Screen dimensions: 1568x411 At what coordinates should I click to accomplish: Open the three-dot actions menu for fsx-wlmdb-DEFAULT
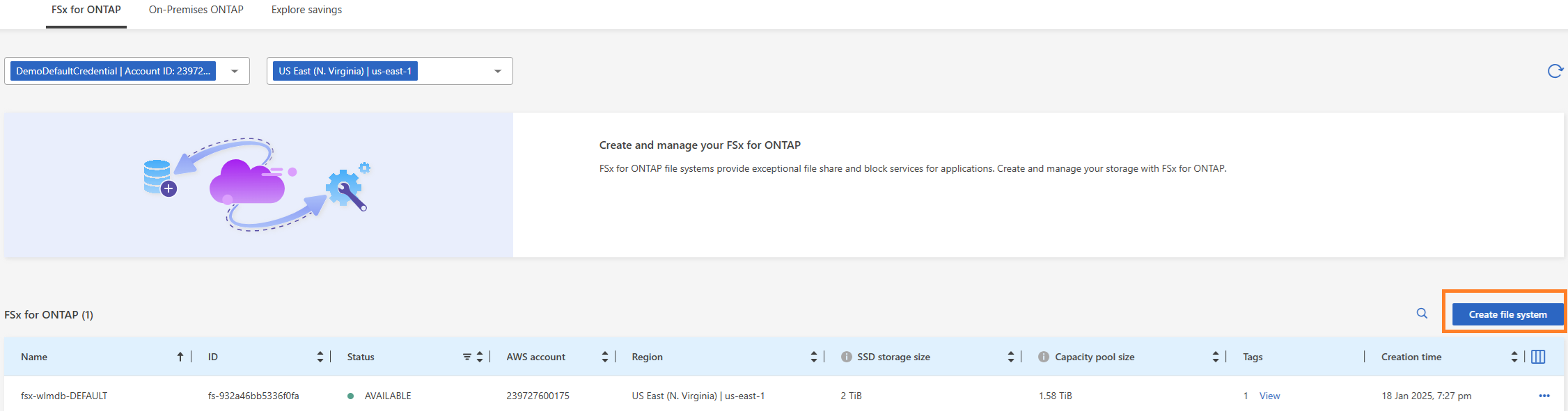point(1544,396)
